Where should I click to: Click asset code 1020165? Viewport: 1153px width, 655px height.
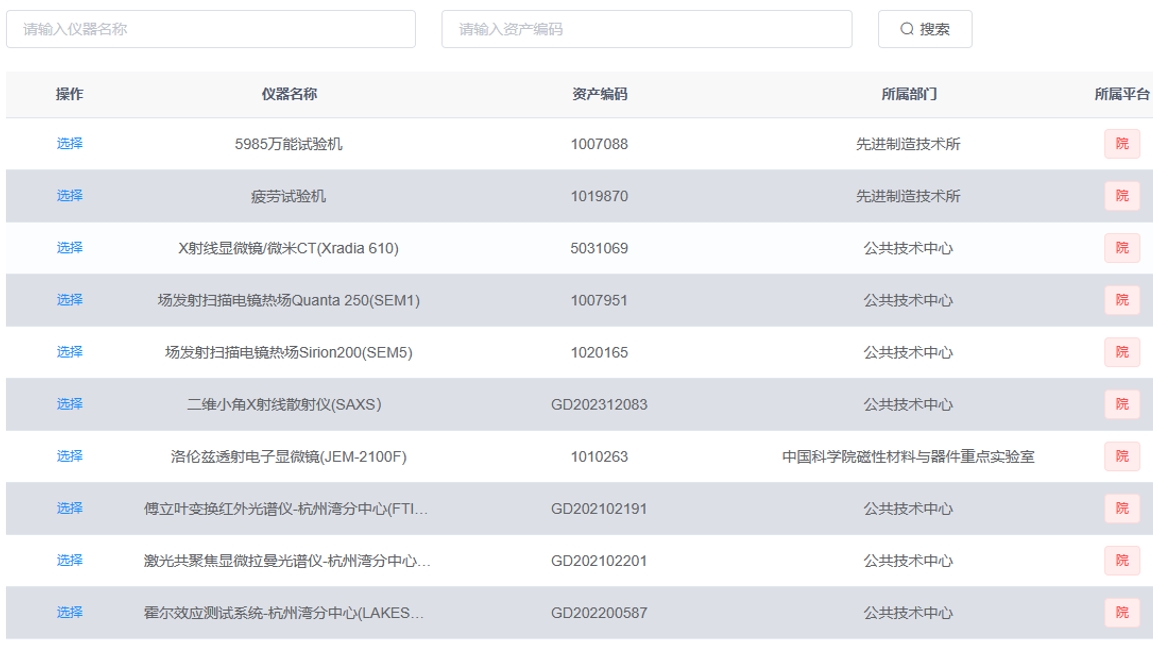[599, 353]
